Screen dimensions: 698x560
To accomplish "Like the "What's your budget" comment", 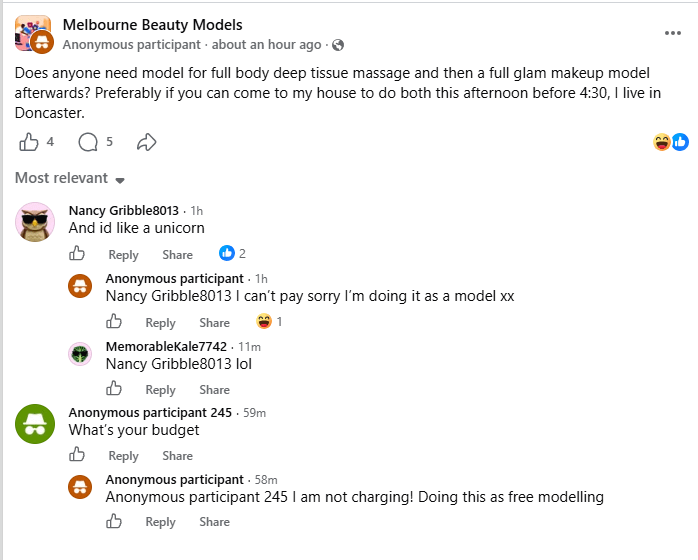I will pos(77,454).
